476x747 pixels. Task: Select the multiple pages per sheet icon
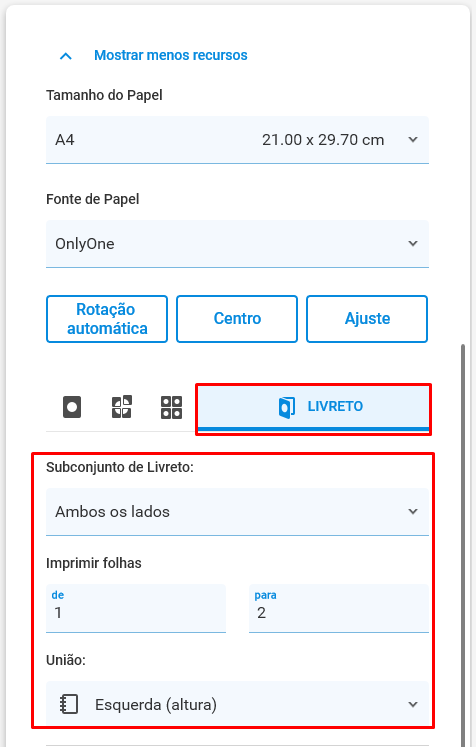tap(171, 407)
